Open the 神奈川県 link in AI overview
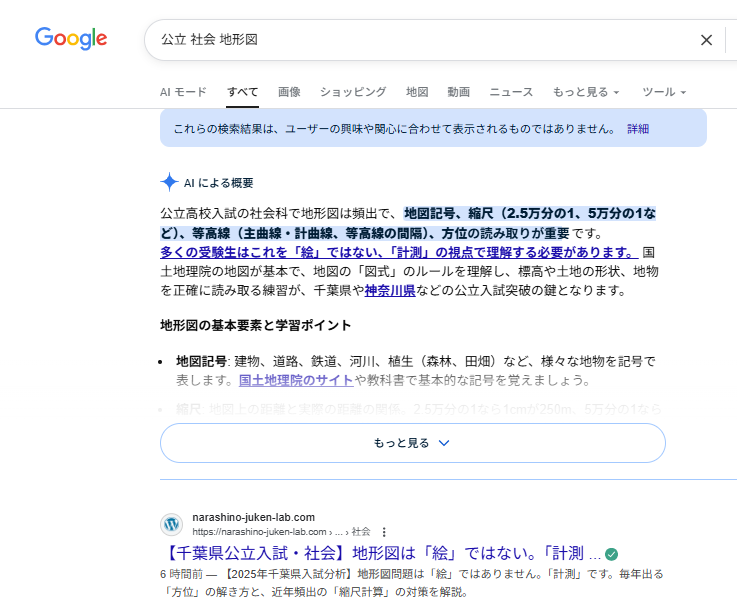The width and height of the screenshot is (737, 610). [x=390, y=291]
